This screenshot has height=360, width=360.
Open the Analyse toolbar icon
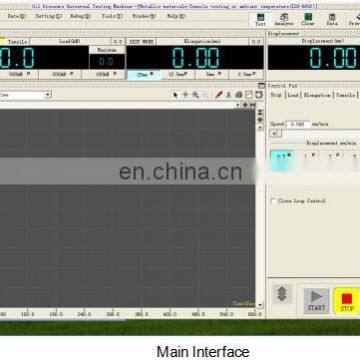[284, 20]
